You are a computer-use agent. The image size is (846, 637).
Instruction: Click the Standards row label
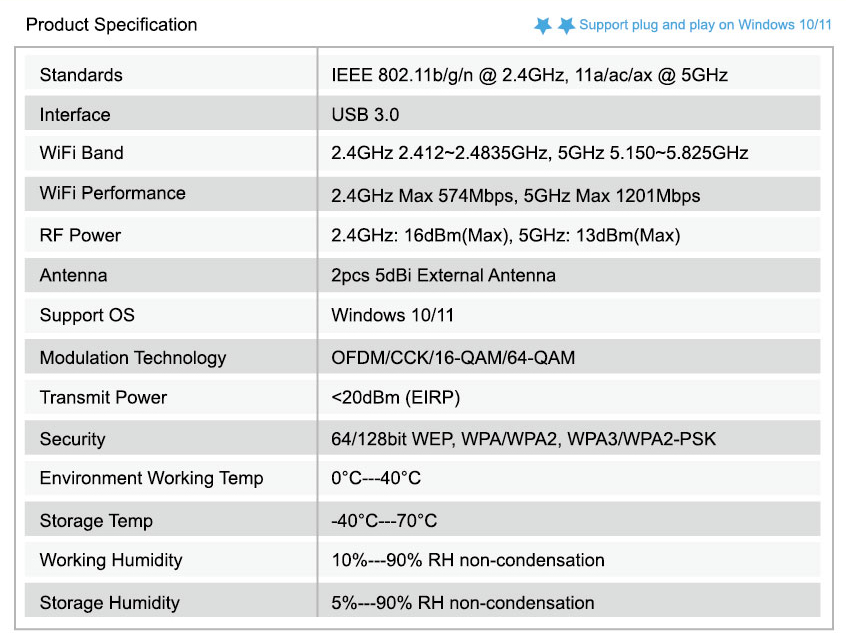pyautogui.click(x=81, y=75)
